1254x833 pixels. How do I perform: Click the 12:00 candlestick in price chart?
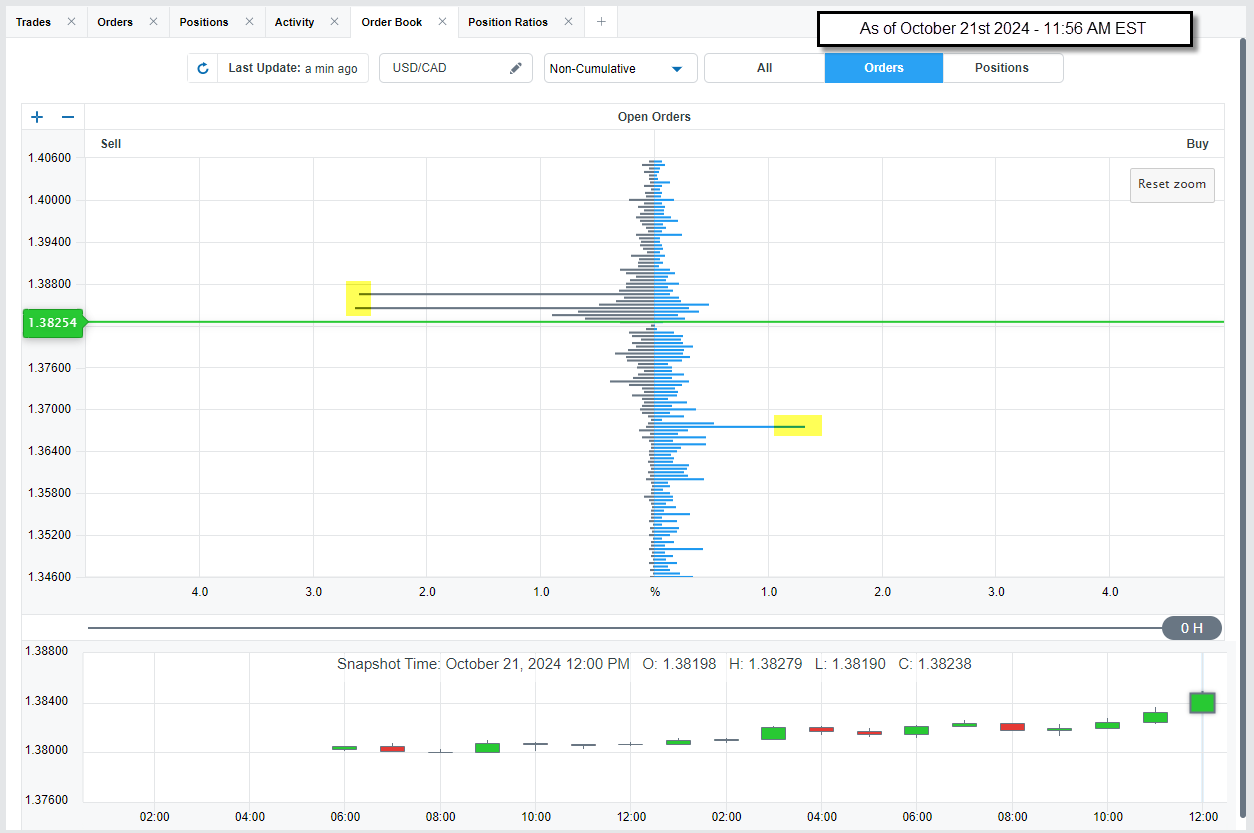point(1202,703)
